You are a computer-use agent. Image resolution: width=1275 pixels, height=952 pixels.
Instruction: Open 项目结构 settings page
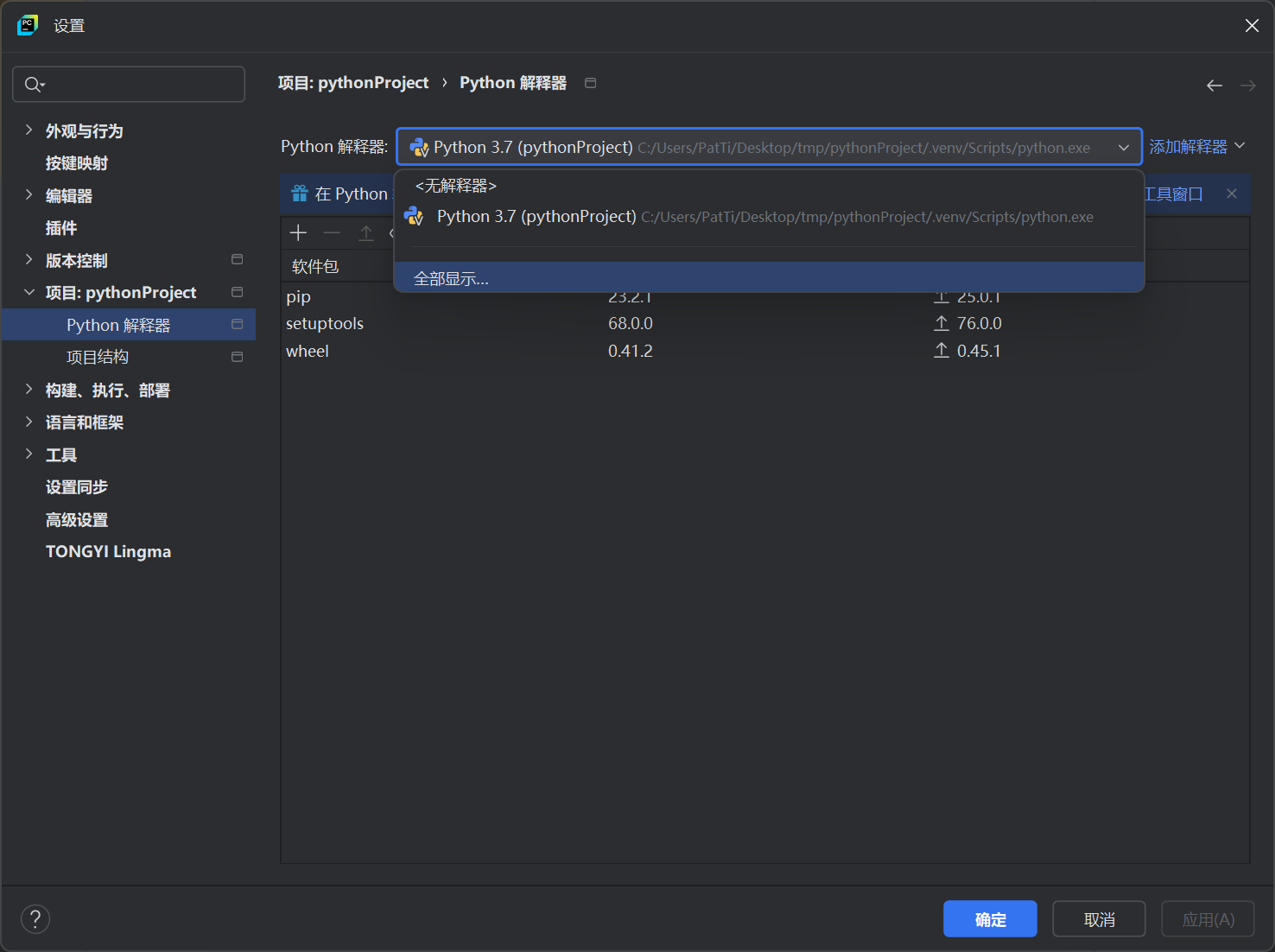(x=98, y=357)
